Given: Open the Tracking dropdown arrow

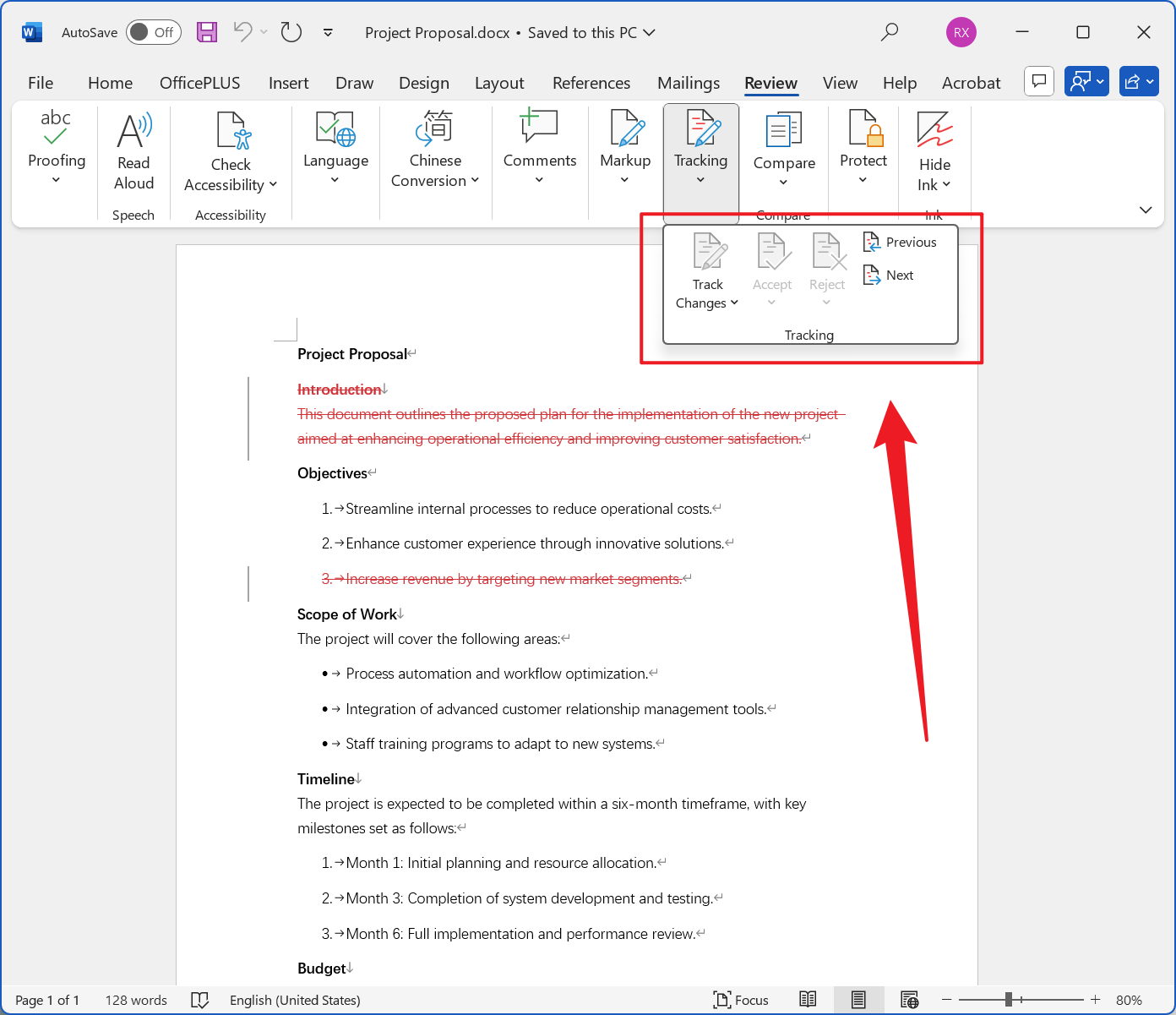Looking at the screenshot, I should (x=700, y=179).
